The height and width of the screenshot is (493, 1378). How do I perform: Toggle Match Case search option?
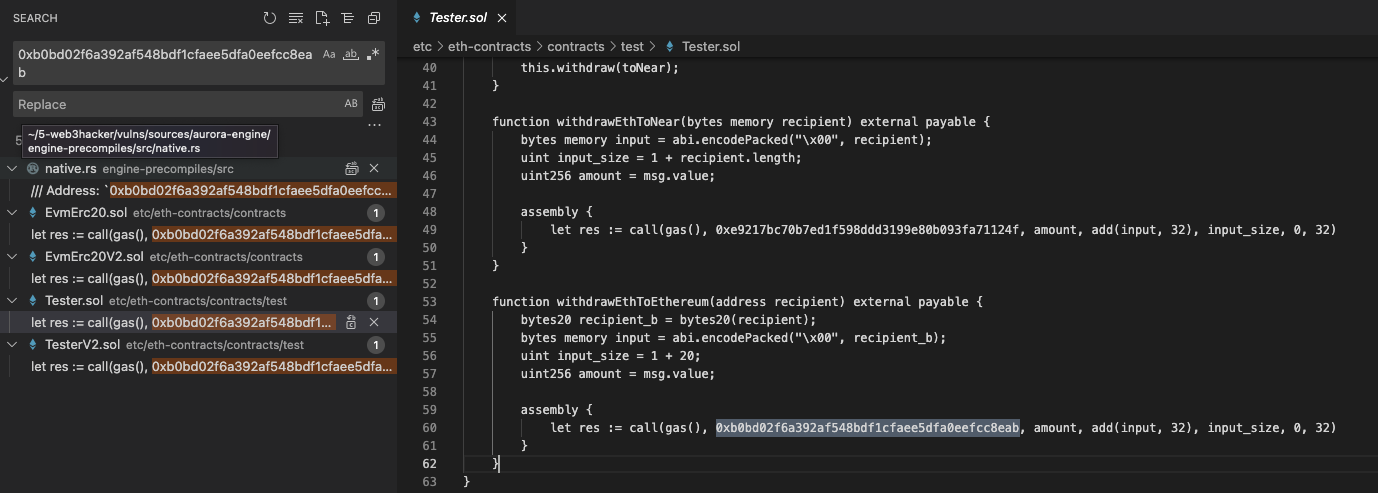tap(329, 55)
